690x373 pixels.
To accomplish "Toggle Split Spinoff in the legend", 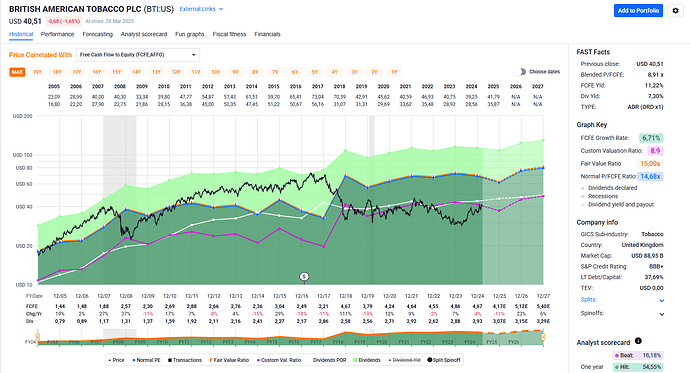I will (x=444, y=360).
